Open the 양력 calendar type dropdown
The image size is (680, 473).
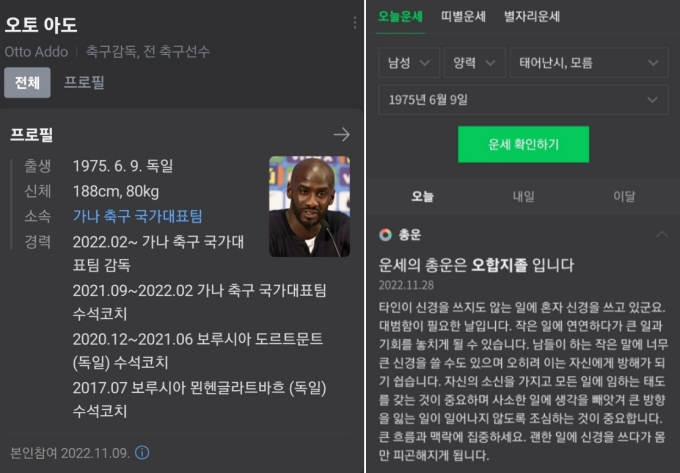pyautogui.click(x=474, y=63)
